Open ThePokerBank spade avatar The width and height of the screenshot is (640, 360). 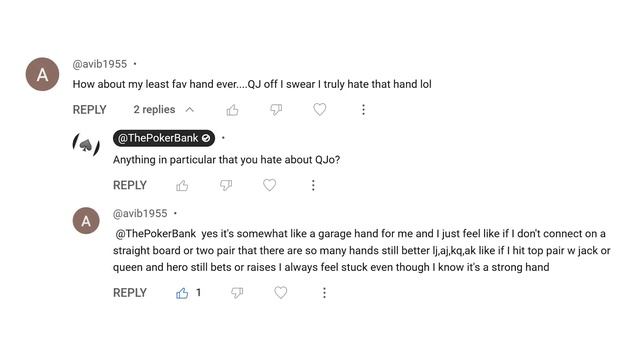pyautogui.click(x=86, y=145)
